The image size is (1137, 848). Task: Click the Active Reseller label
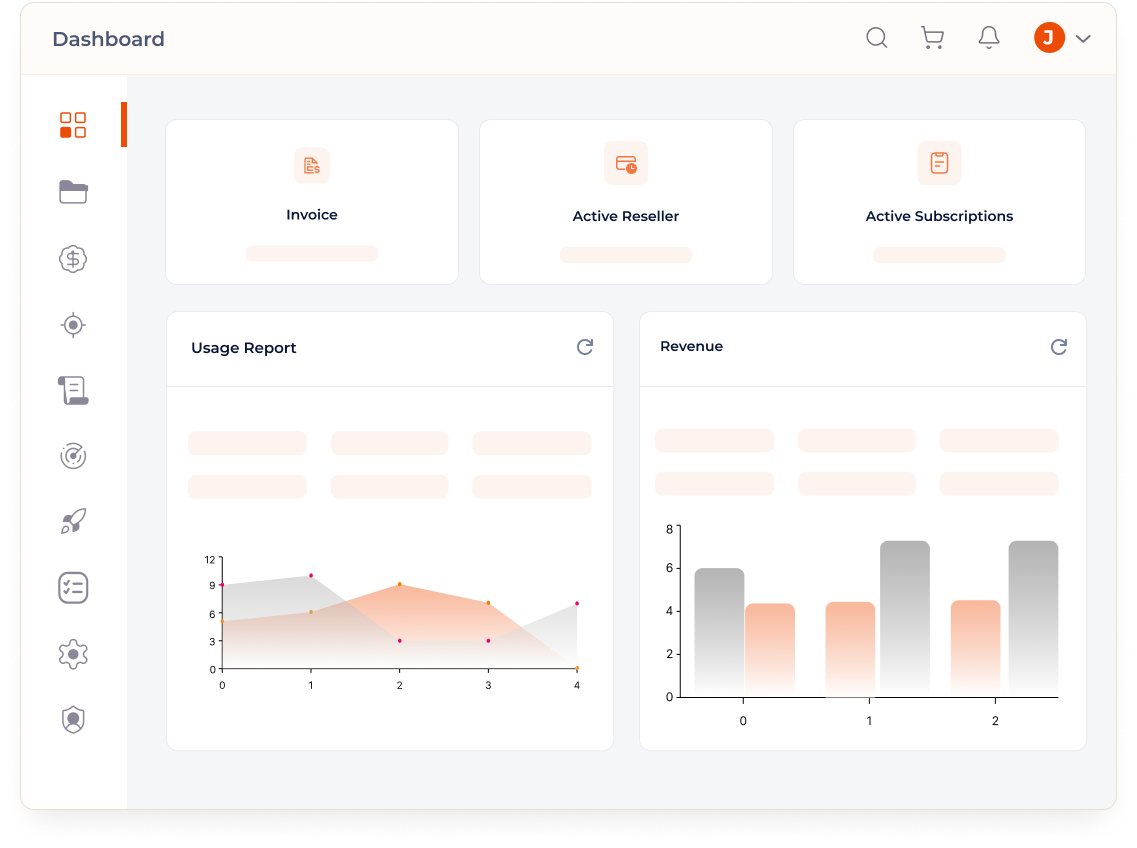coord(626,216)
